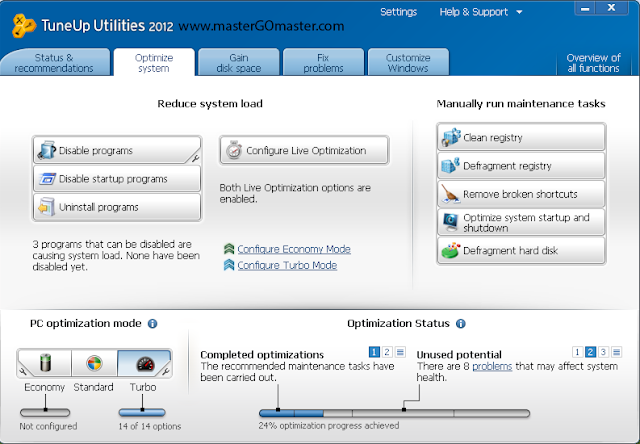The width and height of the screenshot is (640, 444).
Task: Show page 2 of Unused potential
Action: click(590, 352)
